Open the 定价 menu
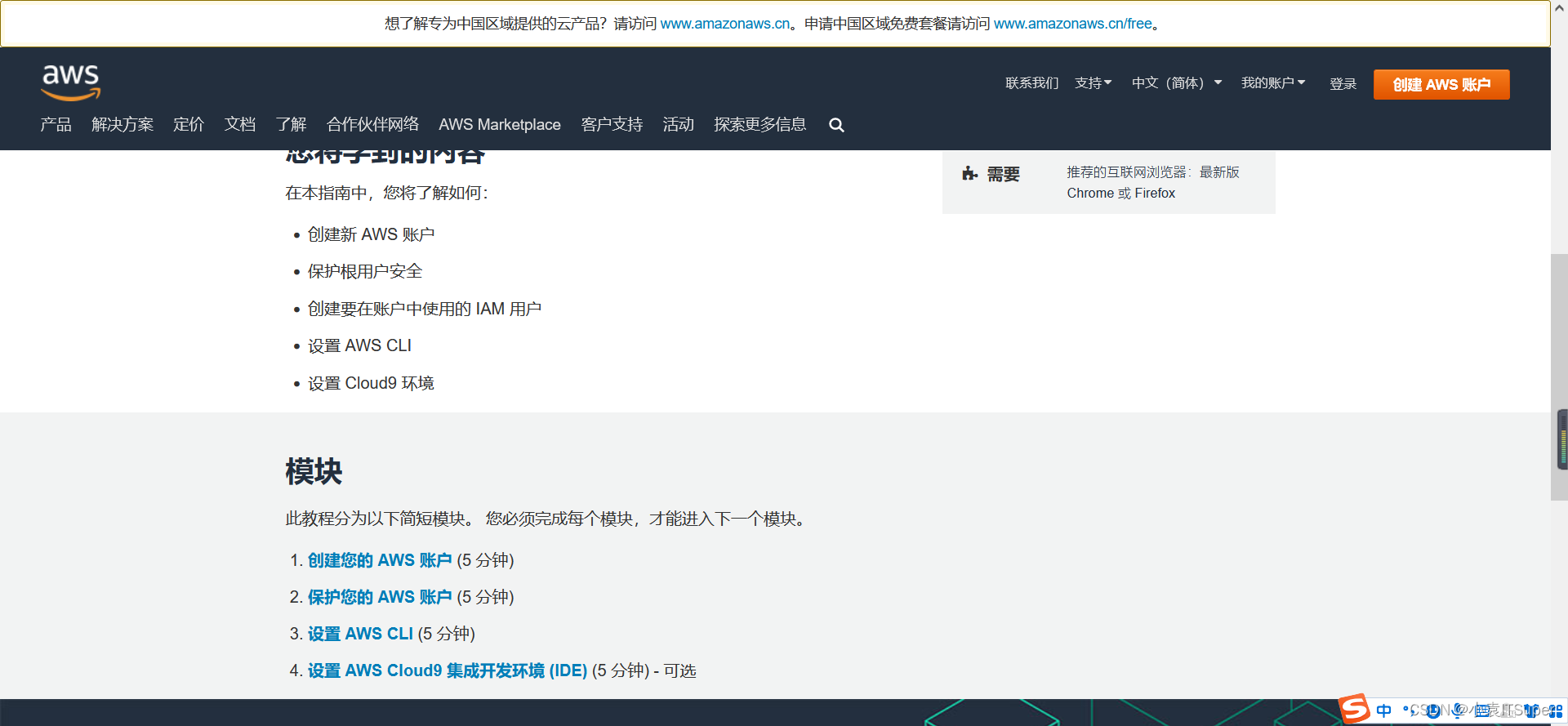This screenshot has height=726, width=1568. (x=189, y=124)
